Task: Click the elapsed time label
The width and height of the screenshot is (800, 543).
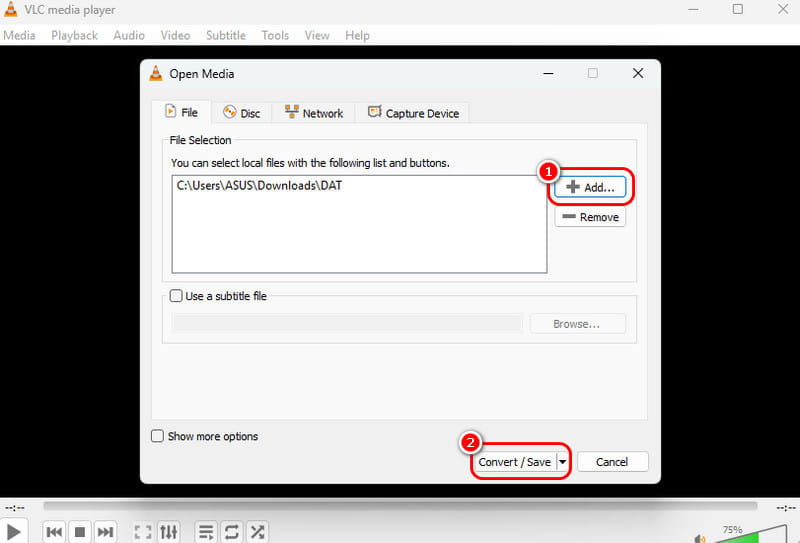Action: pos(15,508)
